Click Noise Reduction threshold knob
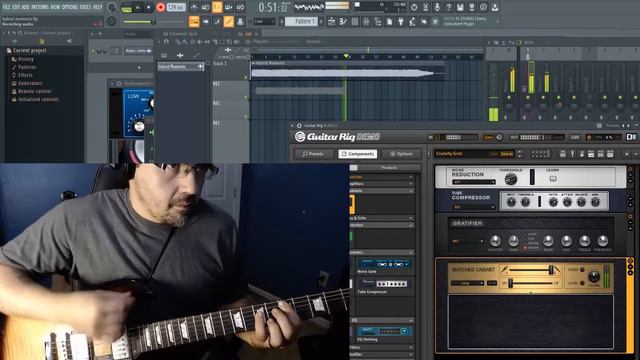 point(511,178)
